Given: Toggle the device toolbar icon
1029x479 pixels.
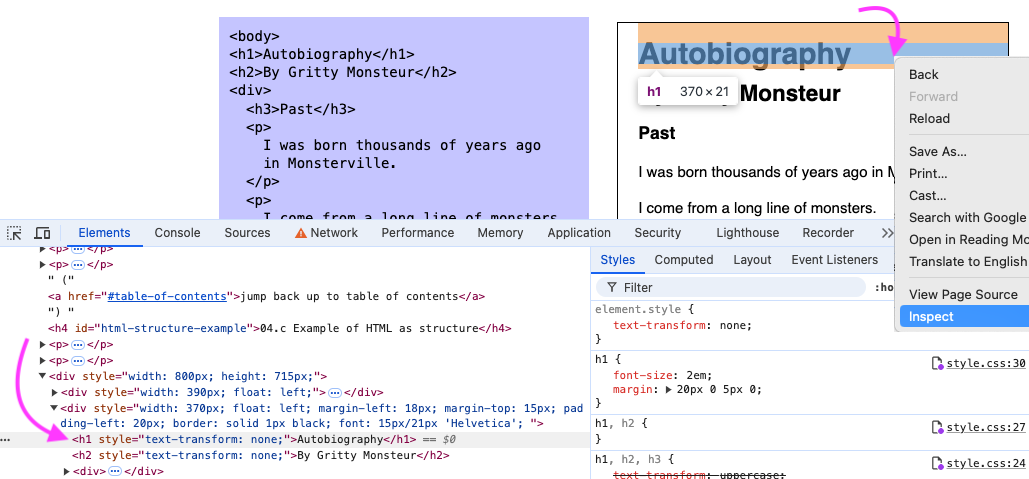Looking at the screenshot, I should 42,233.
